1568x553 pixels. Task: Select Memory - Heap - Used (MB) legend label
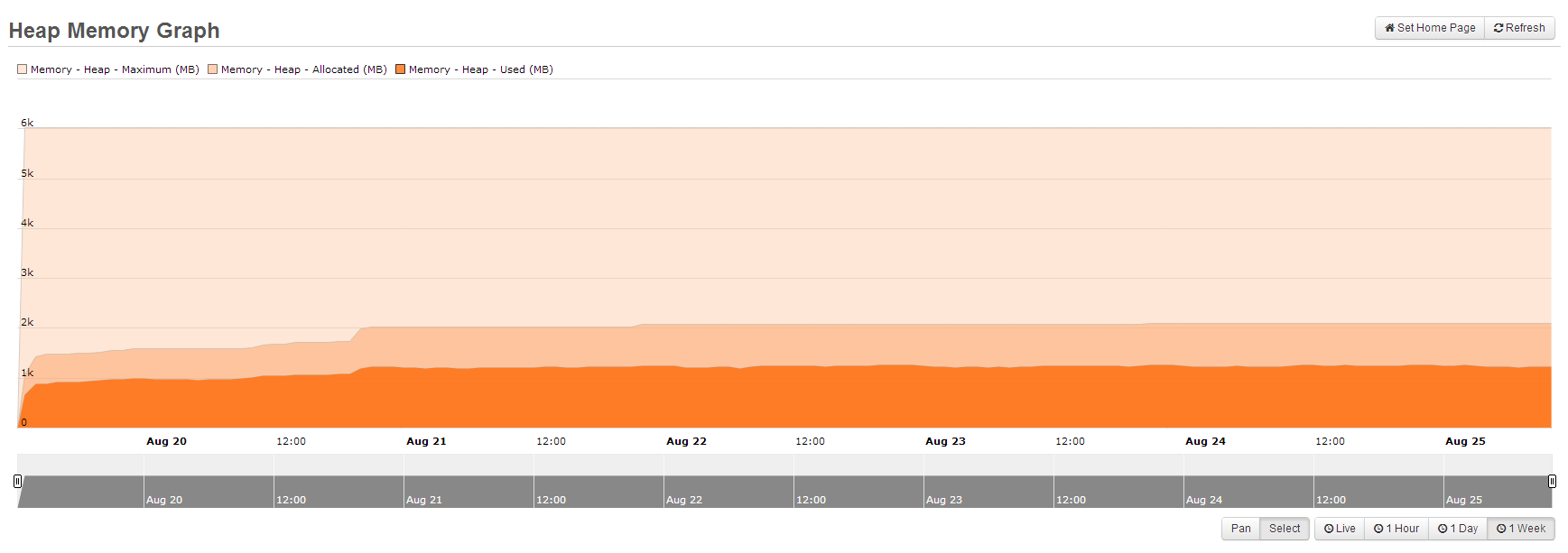coord(481,69)
